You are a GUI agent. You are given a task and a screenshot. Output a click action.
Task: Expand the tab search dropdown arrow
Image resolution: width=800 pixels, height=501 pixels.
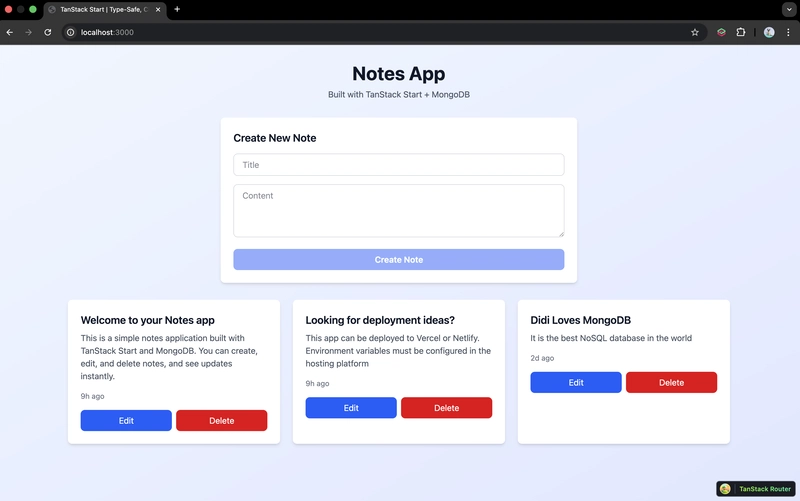(x=788, y=9)
